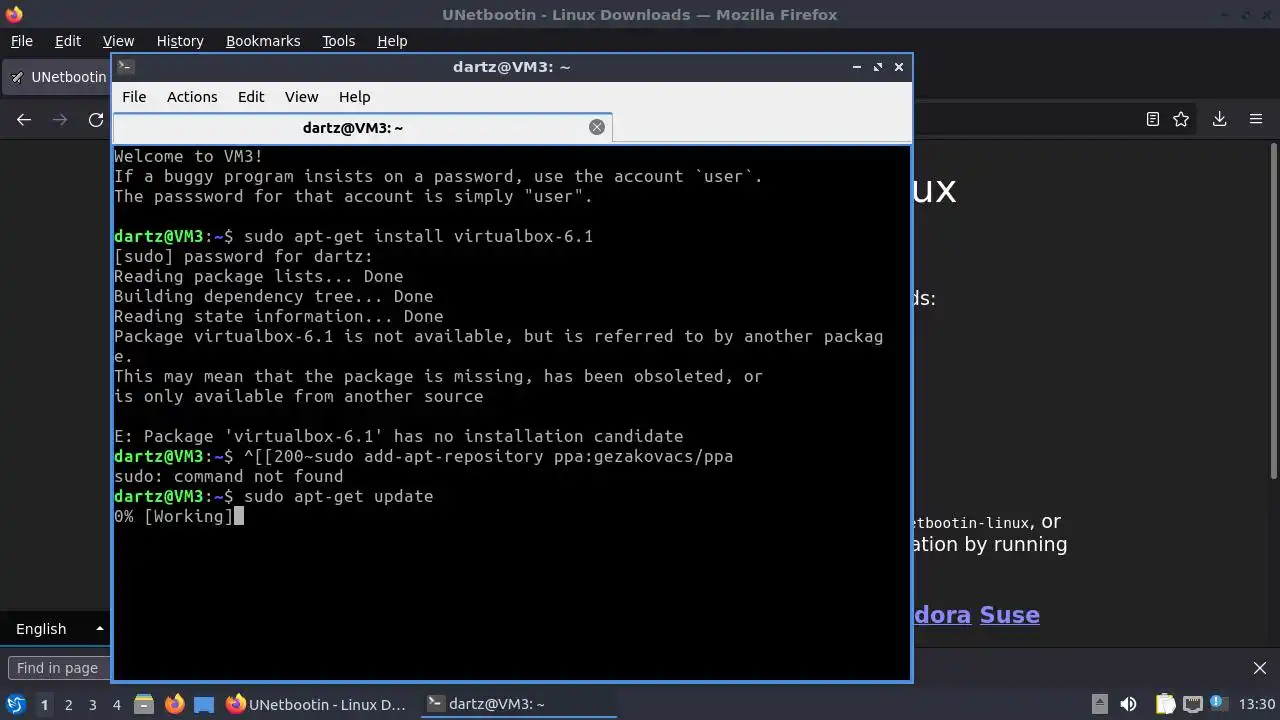Open Firefox Edit menu

pyautogui.click(x=68, y=41)
